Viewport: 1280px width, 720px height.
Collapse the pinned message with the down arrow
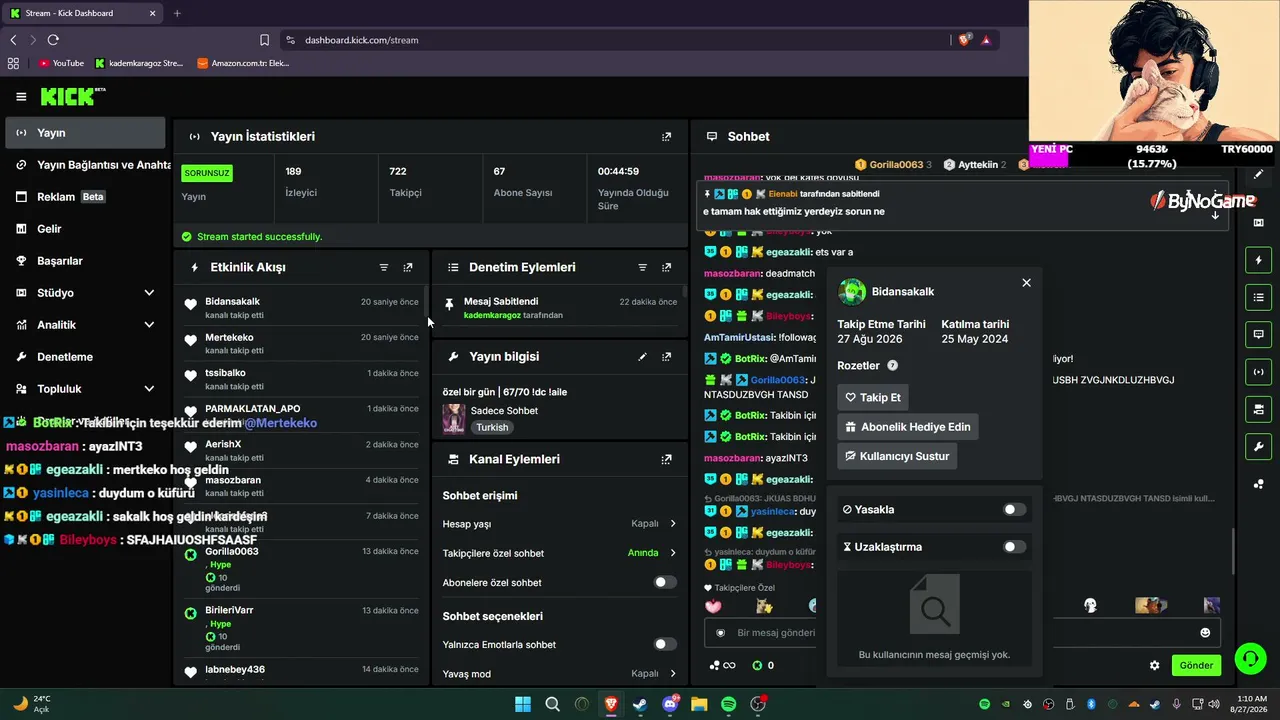point(1215,215)
